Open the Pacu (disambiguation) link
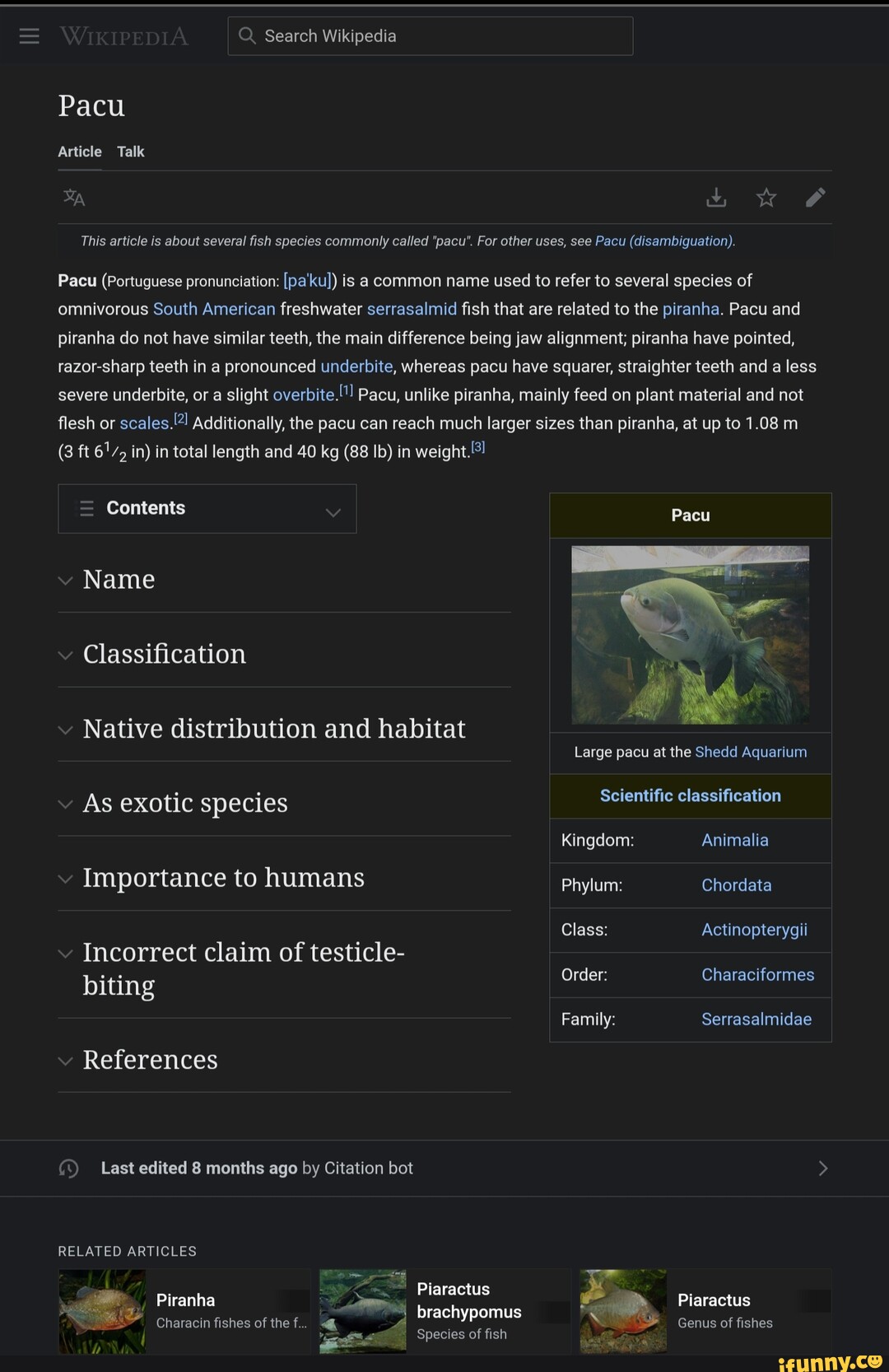 [x=663, y=241]
